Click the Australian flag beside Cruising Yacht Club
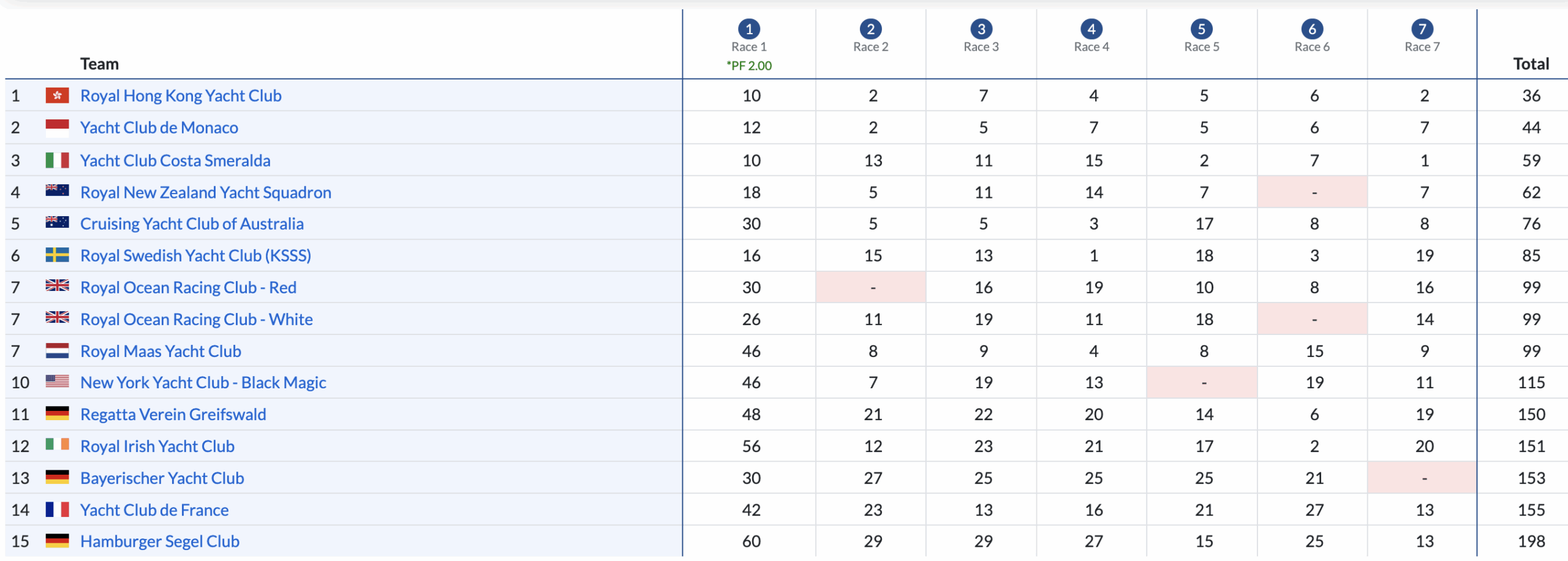Image resolution: width=1568 pixels, height=561 pixels. click(x=57, y=222)
